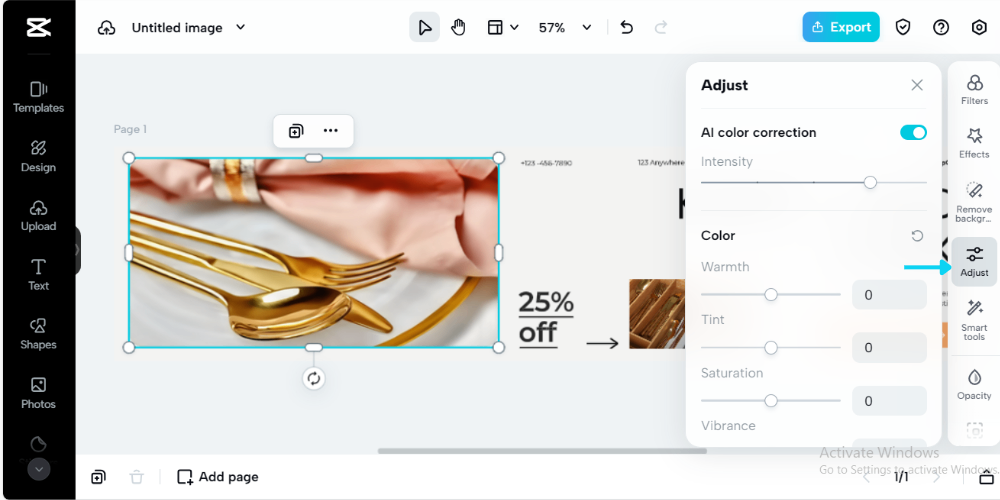Click the Tint value field
Screen dimensions: 1000x500
tap(889, 348)
